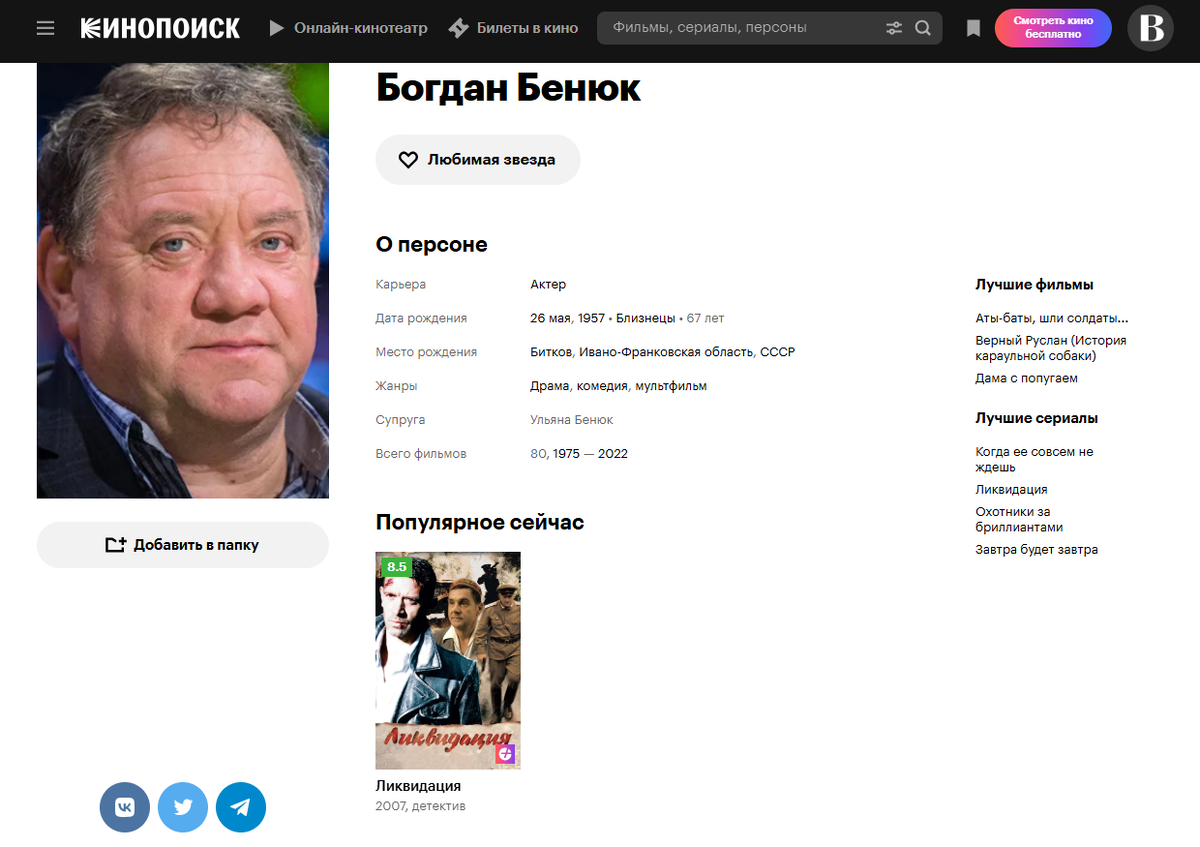Click Смотреть кино бесплатно button
Image resolution: width=1200 pixels, height=847 pixels.
coord(1053,28)
